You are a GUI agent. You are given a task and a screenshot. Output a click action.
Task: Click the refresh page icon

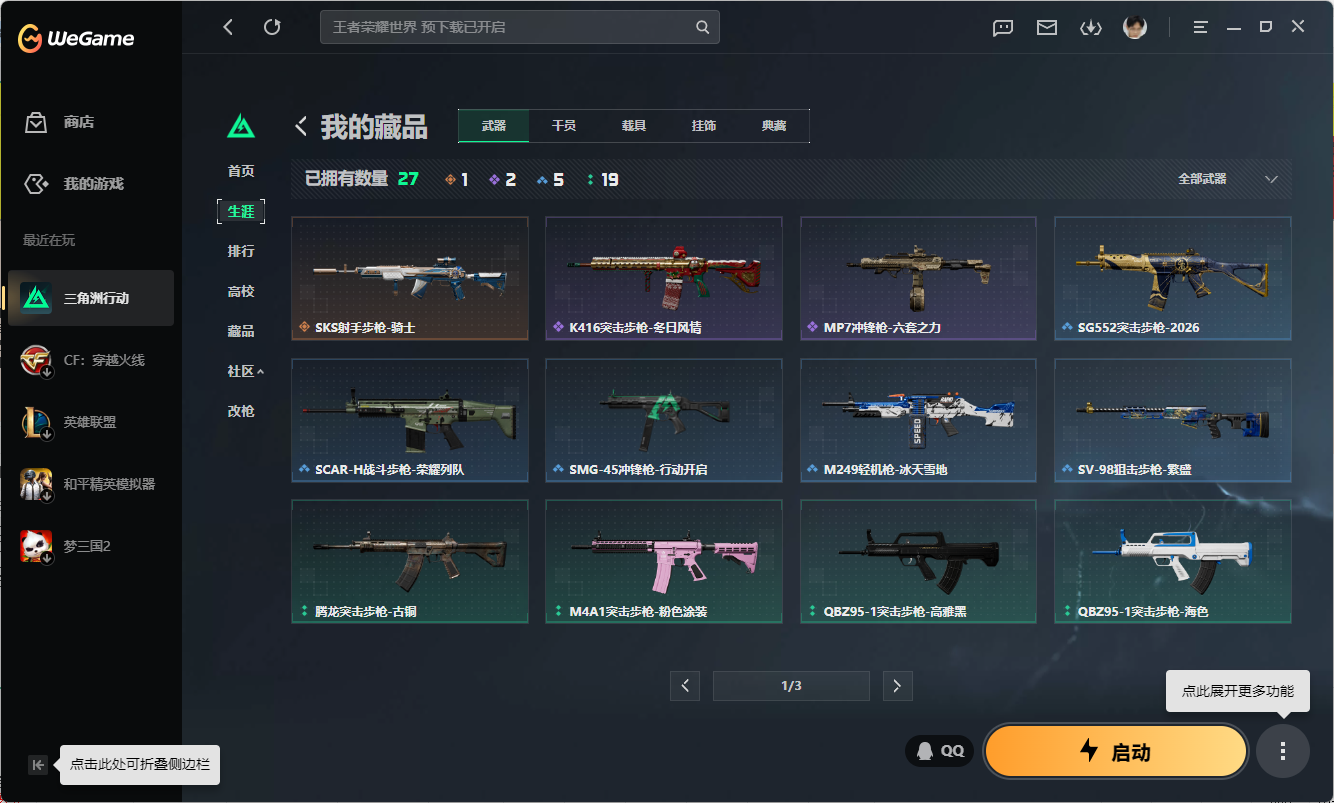pos(272,27)
